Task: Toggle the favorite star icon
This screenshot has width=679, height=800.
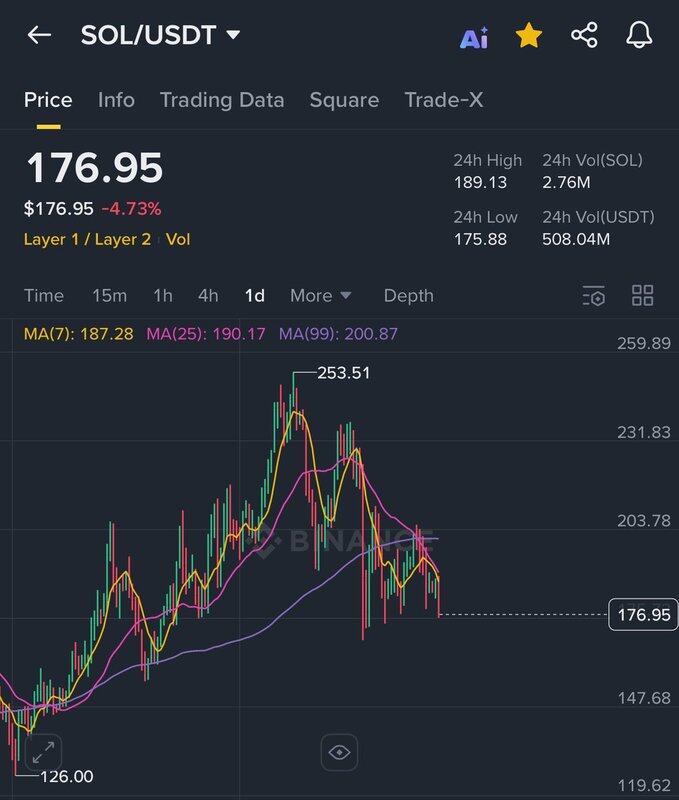Action: [528, 37]
